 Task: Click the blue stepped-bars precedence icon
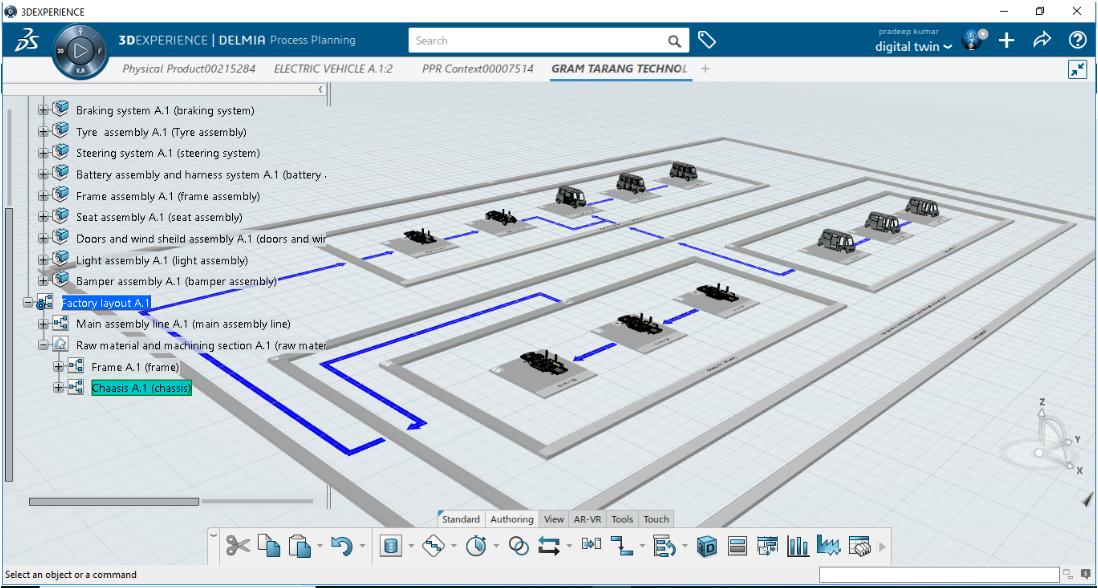click(x=622, y=545)
